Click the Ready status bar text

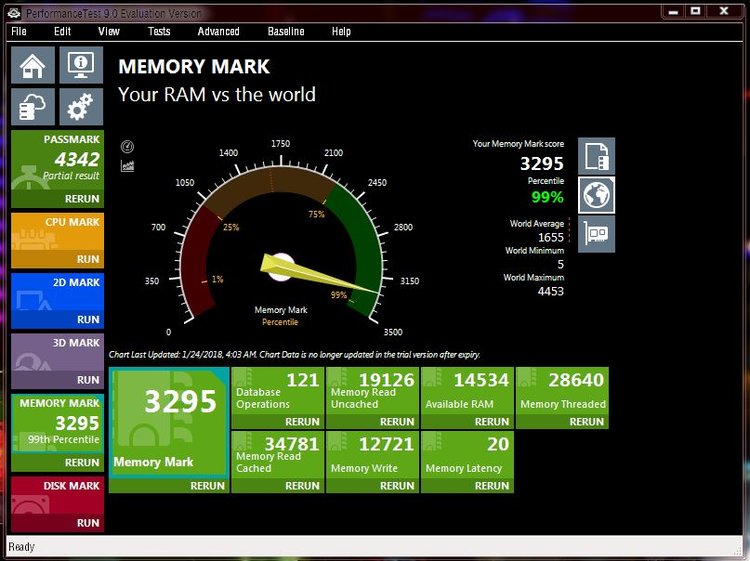22,547
